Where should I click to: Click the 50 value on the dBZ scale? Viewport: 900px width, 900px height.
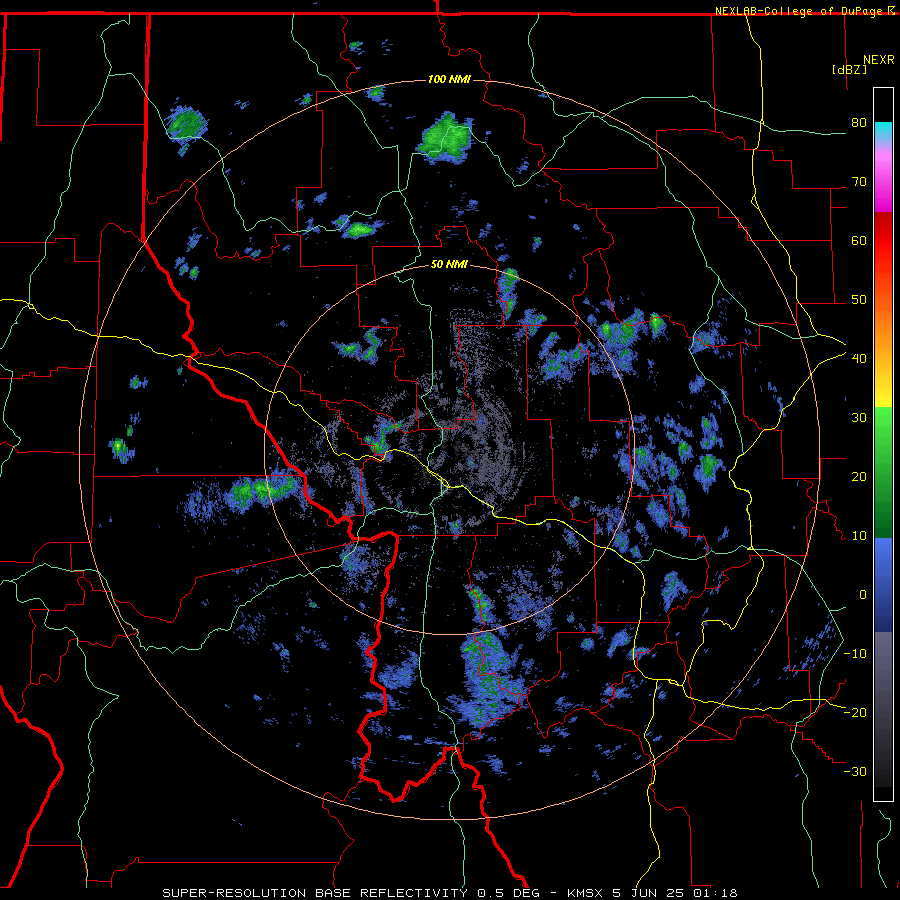[859, 300]
